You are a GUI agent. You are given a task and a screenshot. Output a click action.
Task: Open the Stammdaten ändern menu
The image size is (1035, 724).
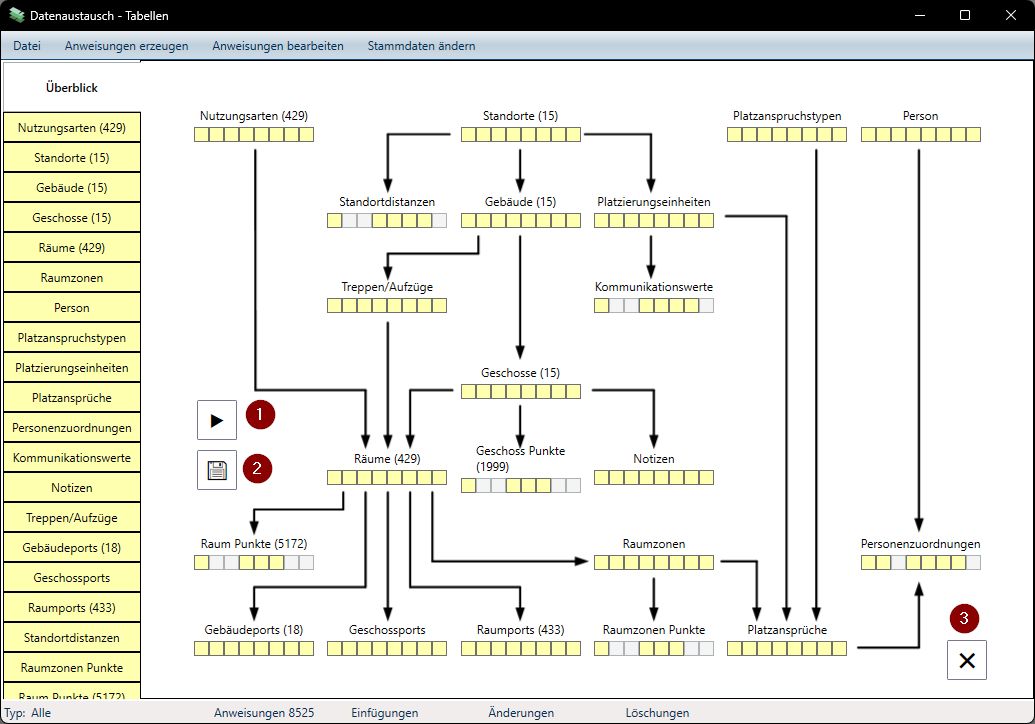[x=421, y=46]
